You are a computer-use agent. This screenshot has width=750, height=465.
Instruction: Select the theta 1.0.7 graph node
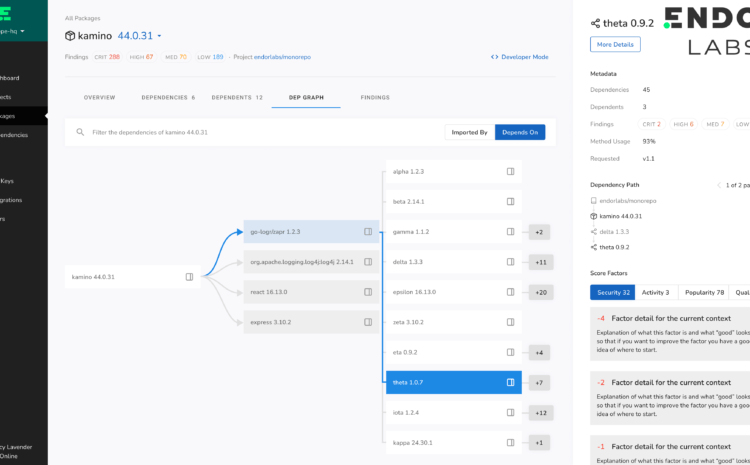pos(453,382)
